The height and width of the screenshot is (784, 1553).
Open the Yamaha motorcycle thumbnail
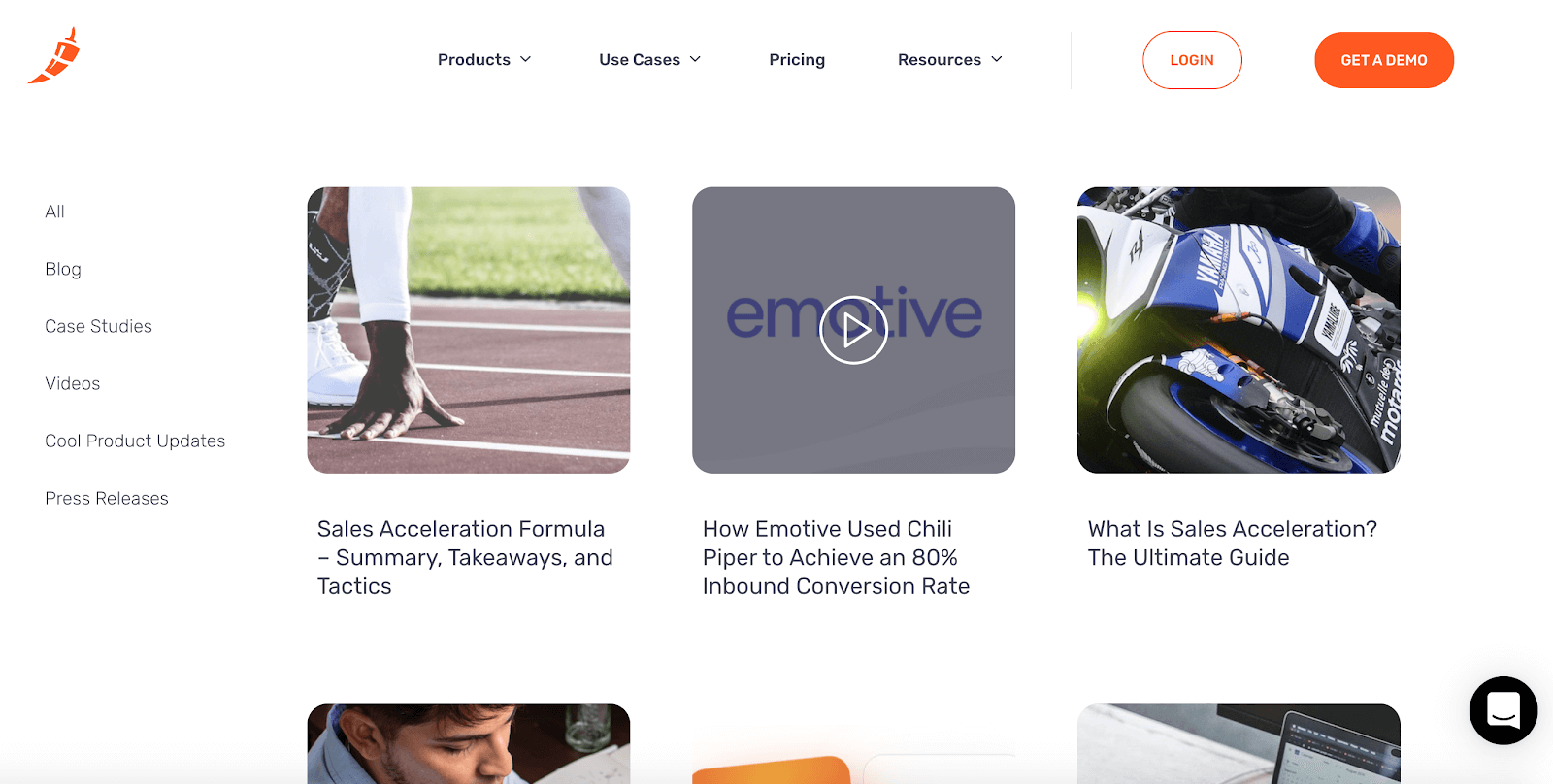pyautogui.click(x=1239, y=330)
